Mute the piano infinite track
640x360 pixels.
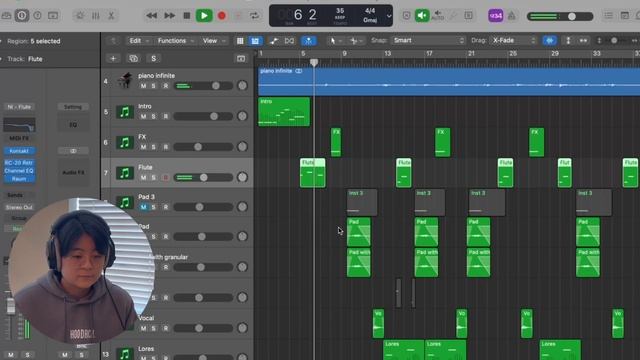point(143,86)
